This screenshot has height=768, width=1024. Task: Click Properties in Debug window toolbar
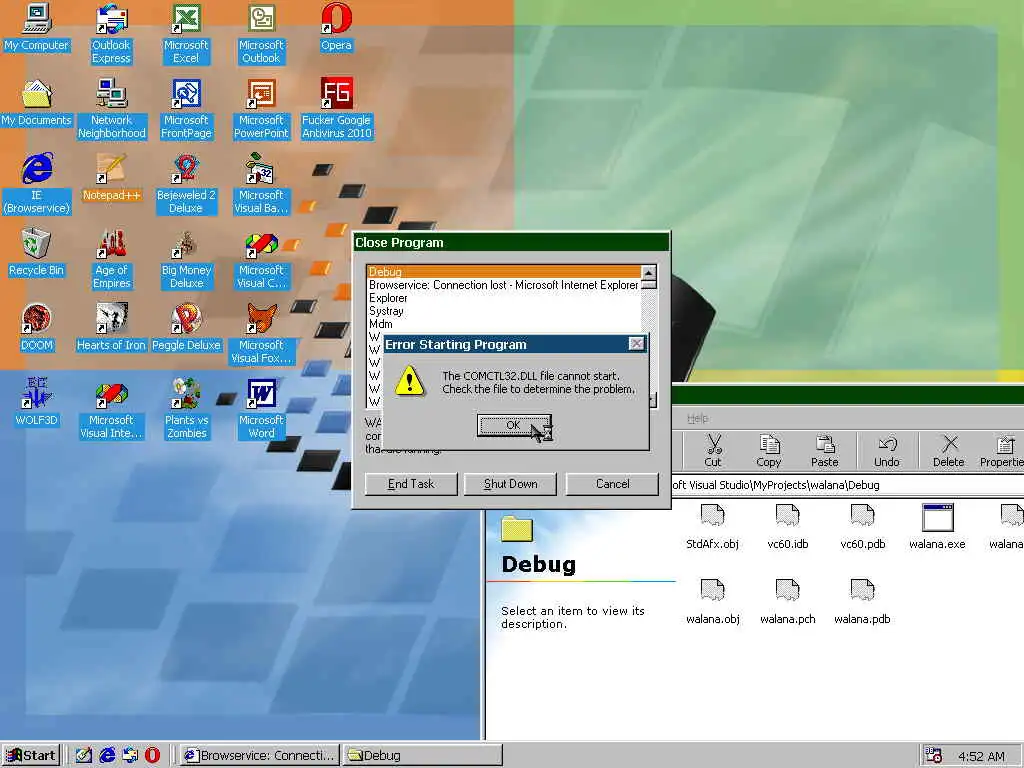coord(1002,451)
